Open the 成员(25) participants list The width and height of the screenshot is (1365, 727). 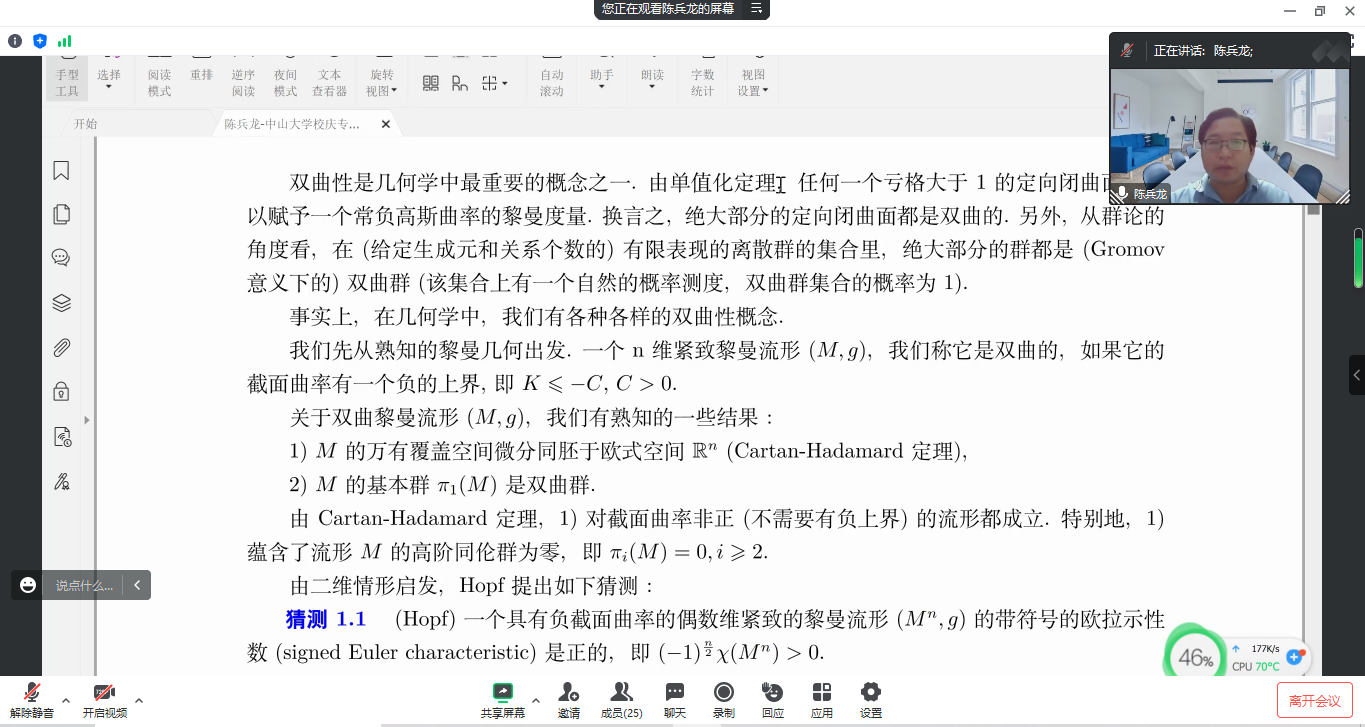pos(621,699)
